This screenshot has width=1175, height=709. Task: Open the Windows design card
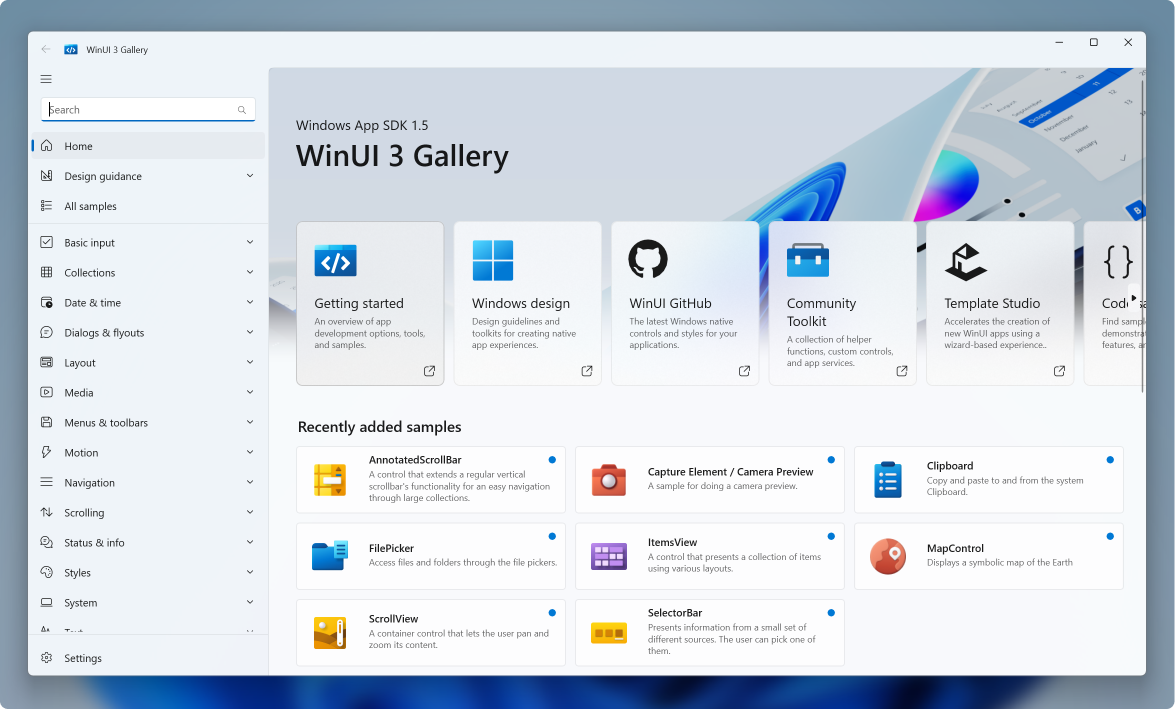528,304
